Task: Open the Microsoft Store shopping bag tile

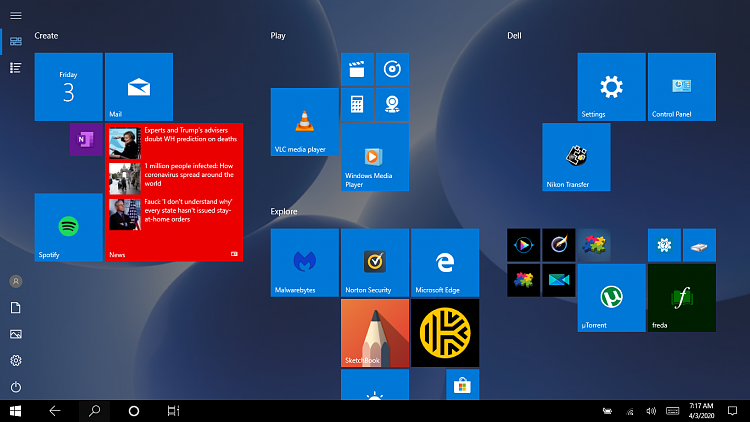Action: [463, 384]
